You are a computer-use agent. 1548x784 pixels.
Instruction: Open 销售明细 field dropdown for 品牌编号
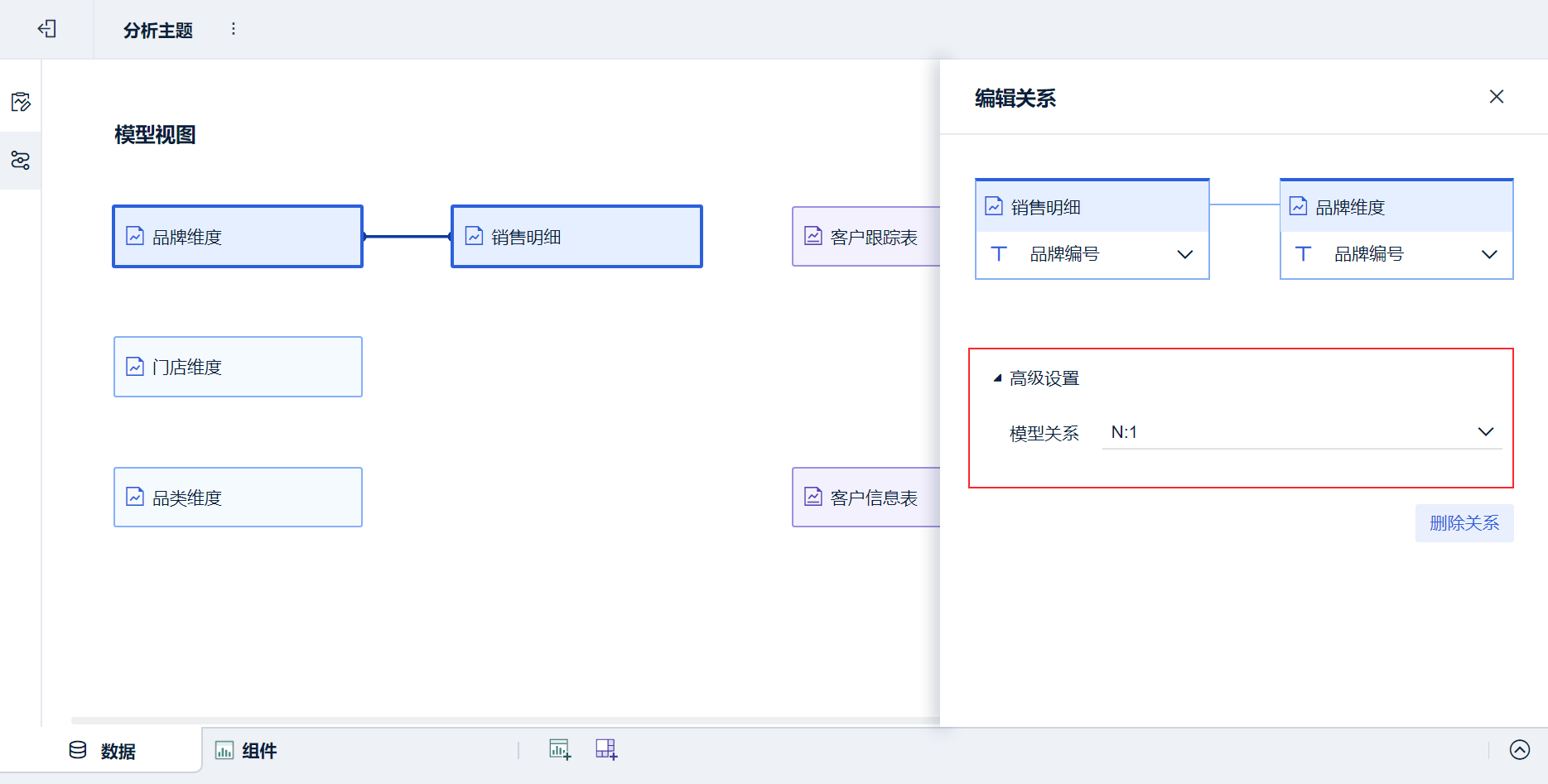[x=1184, y=254]
